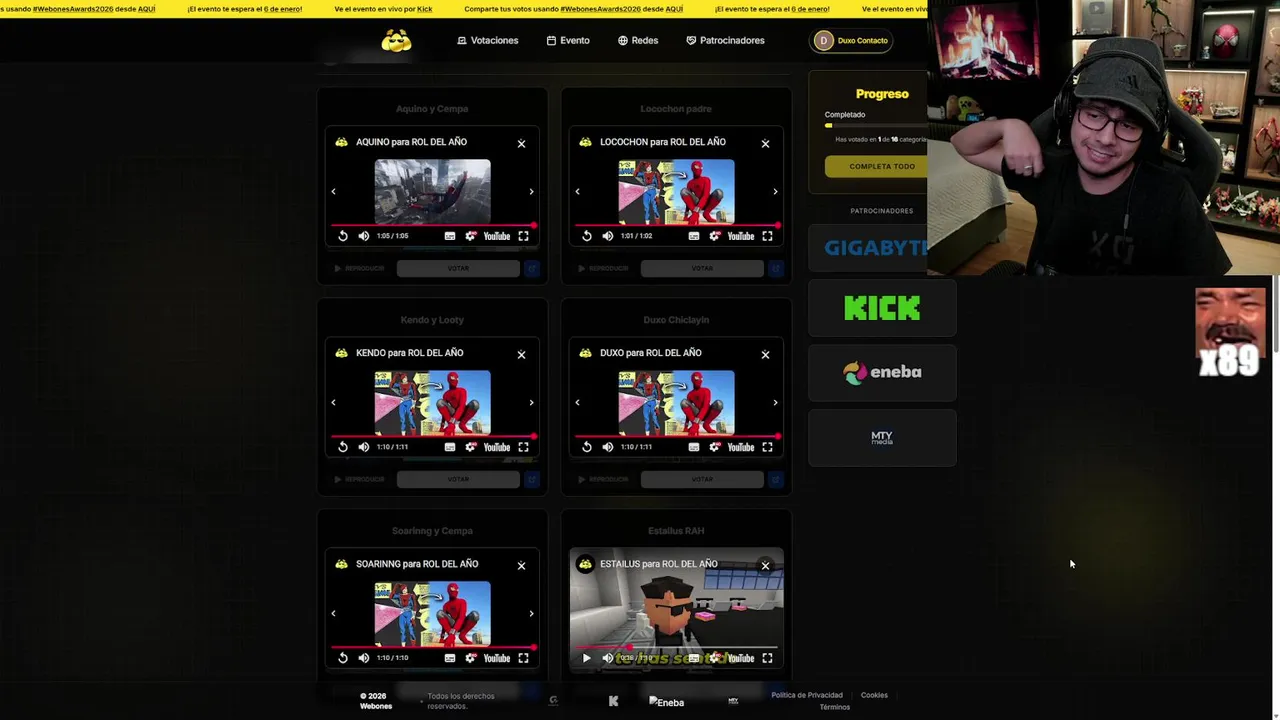The width and height of the screenshot is (1280, 720).
Task: Open settings gear on the LOCOCHON video
Action: pyautogui.click(x=714, y=236)
